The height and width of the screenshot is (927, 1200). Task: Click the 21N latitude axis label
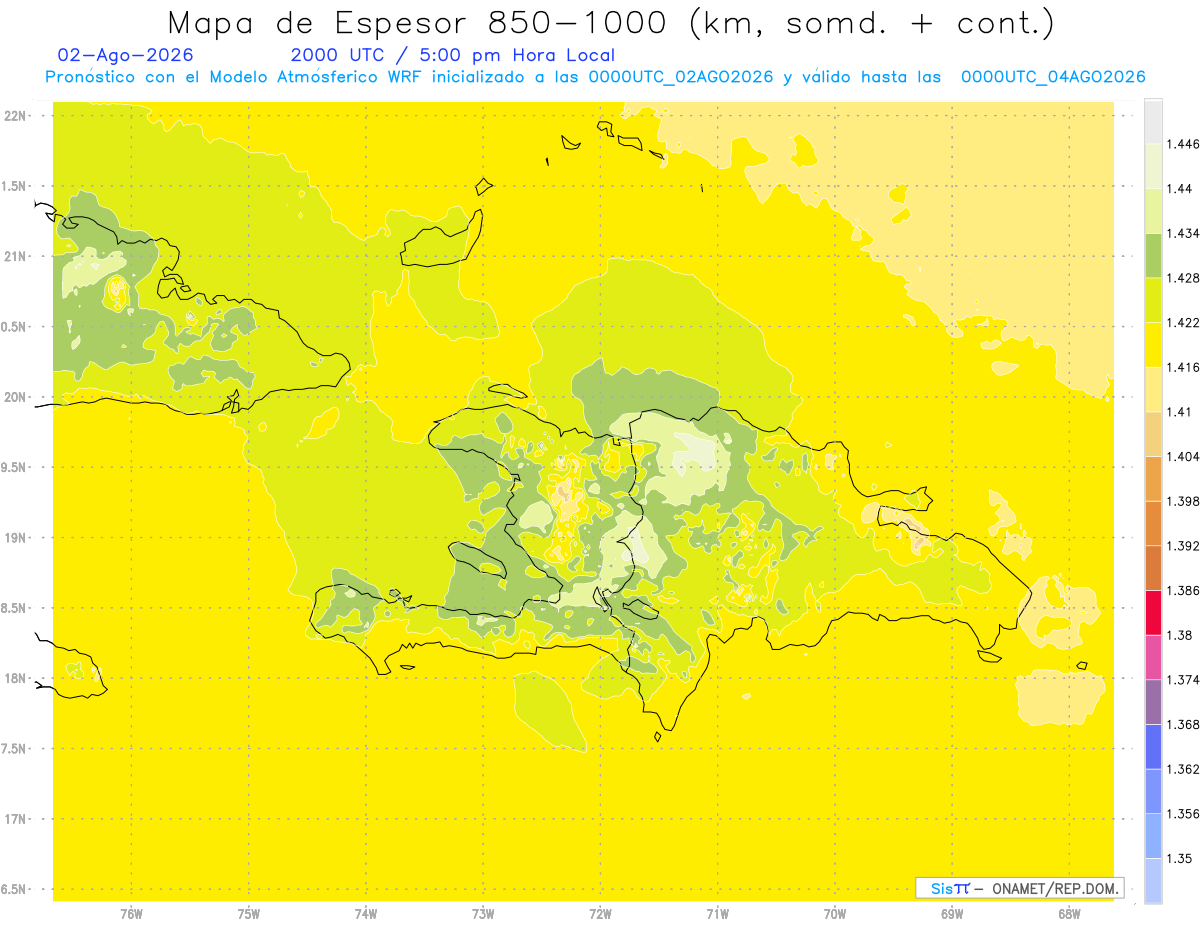tap(15, 257)
